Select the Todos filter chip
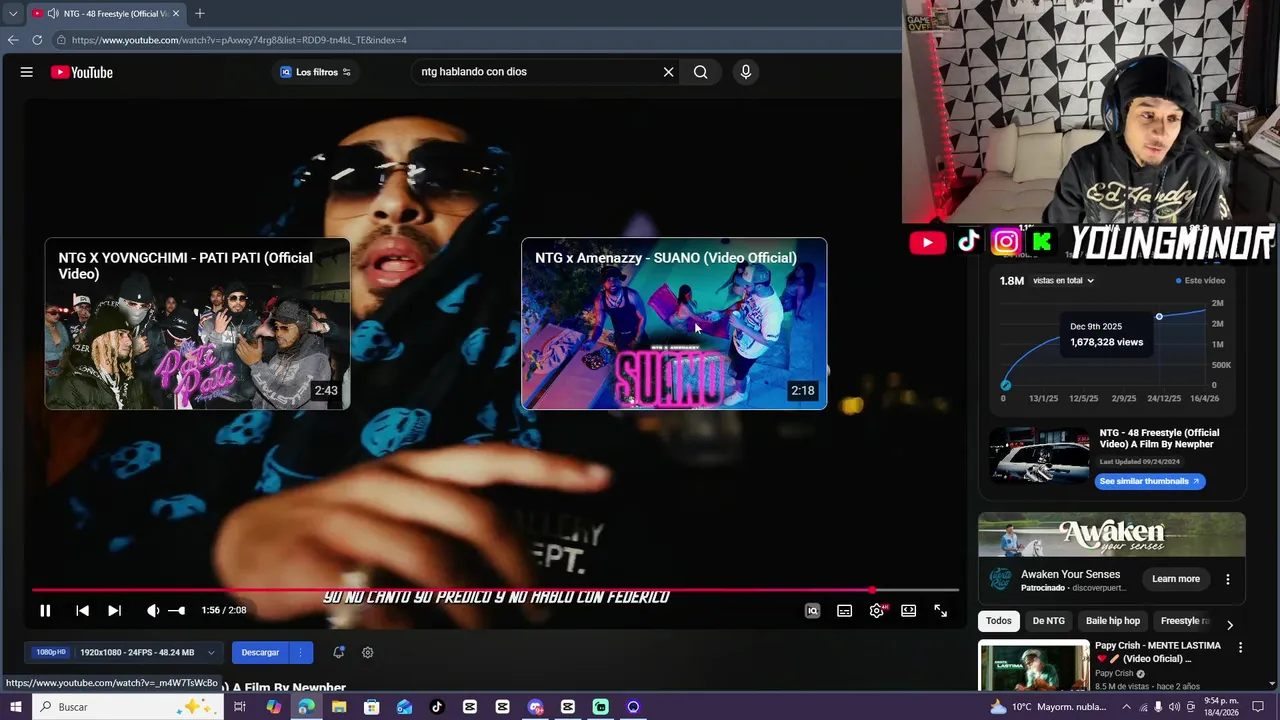 998,621
